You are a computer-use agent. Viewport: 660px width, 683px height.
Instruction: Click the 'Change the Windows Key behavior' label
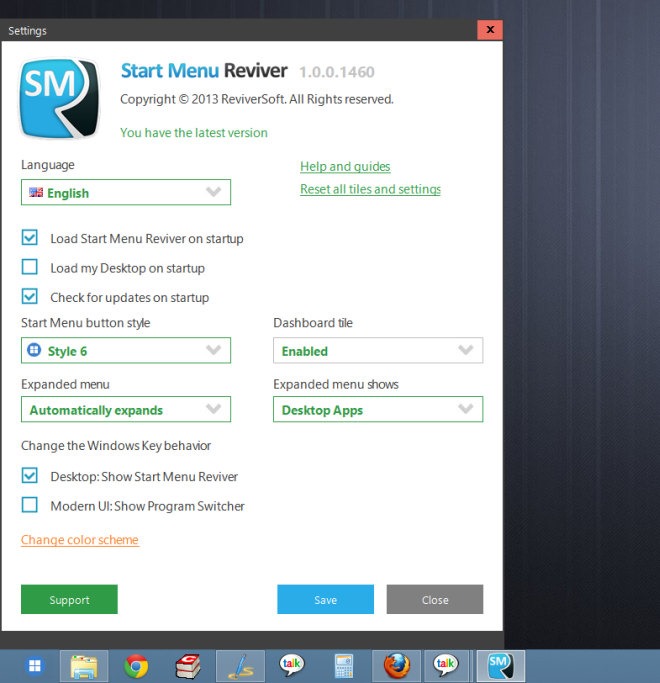[116, 446]
